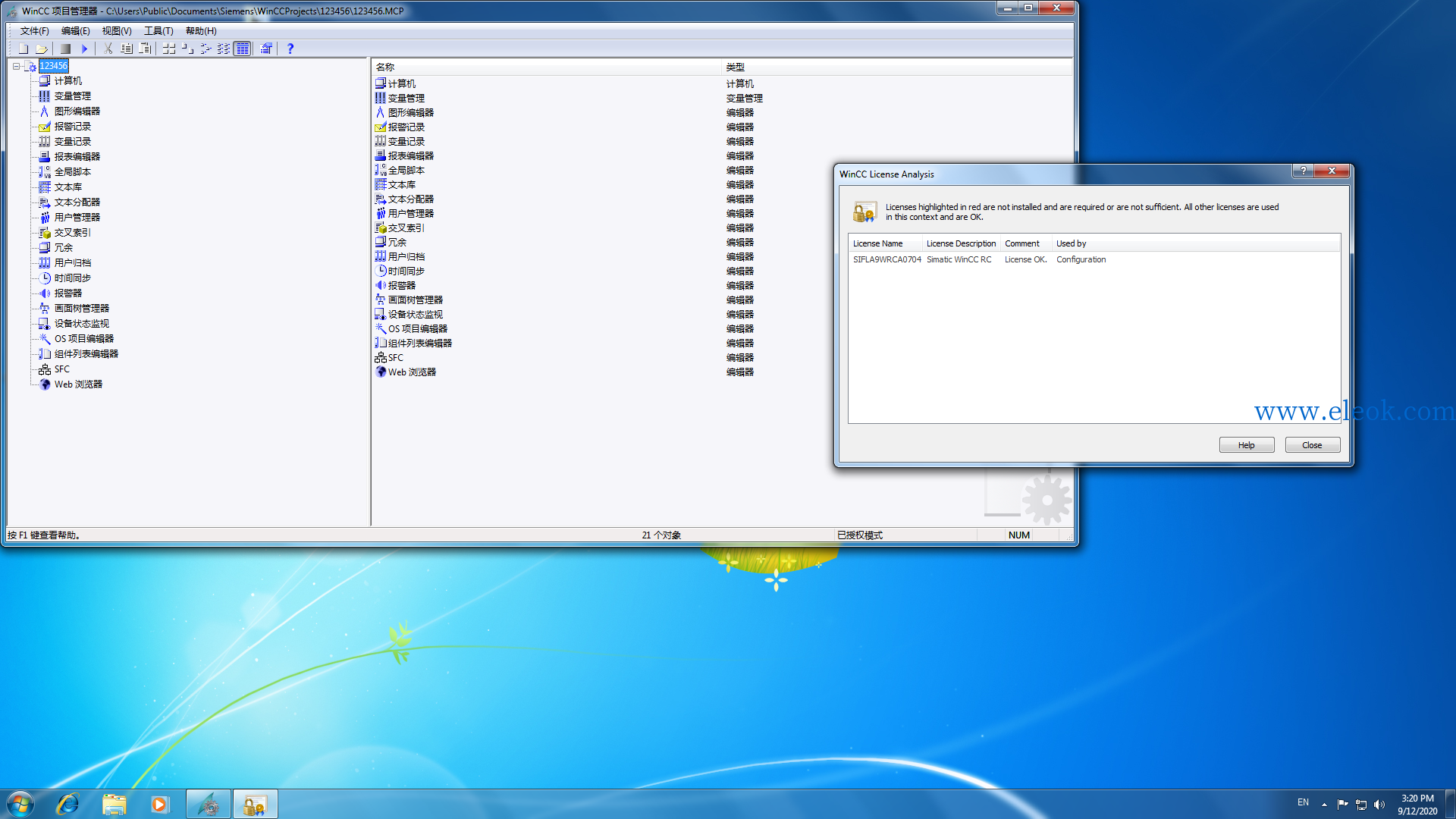Select 时间同步 in the left tree
The image size is (1456, 819).
(x=73, y=278)
